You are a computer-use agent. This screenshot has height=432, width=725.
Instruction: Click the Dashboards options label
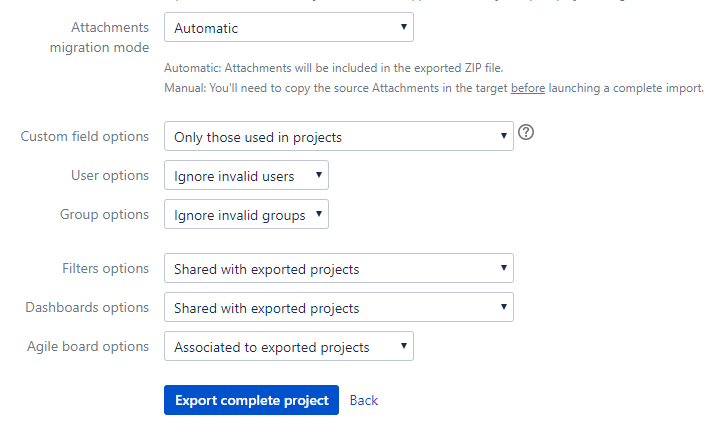[x=87, y=308]
